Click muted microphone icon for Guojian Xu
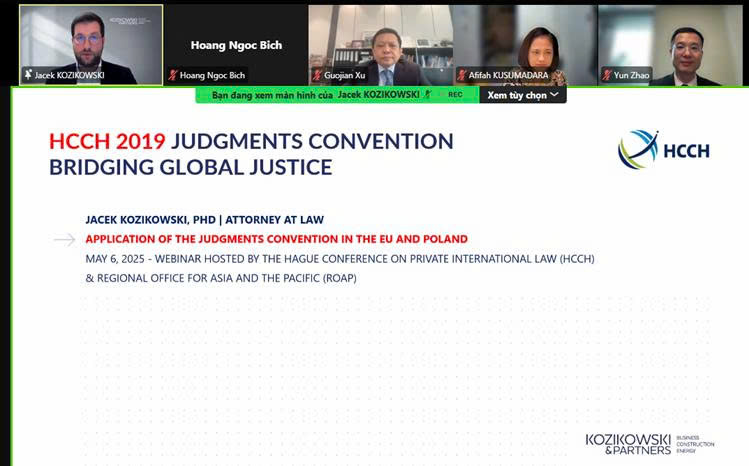The height and width of the screenshot is (466, 749). [317, 75]
